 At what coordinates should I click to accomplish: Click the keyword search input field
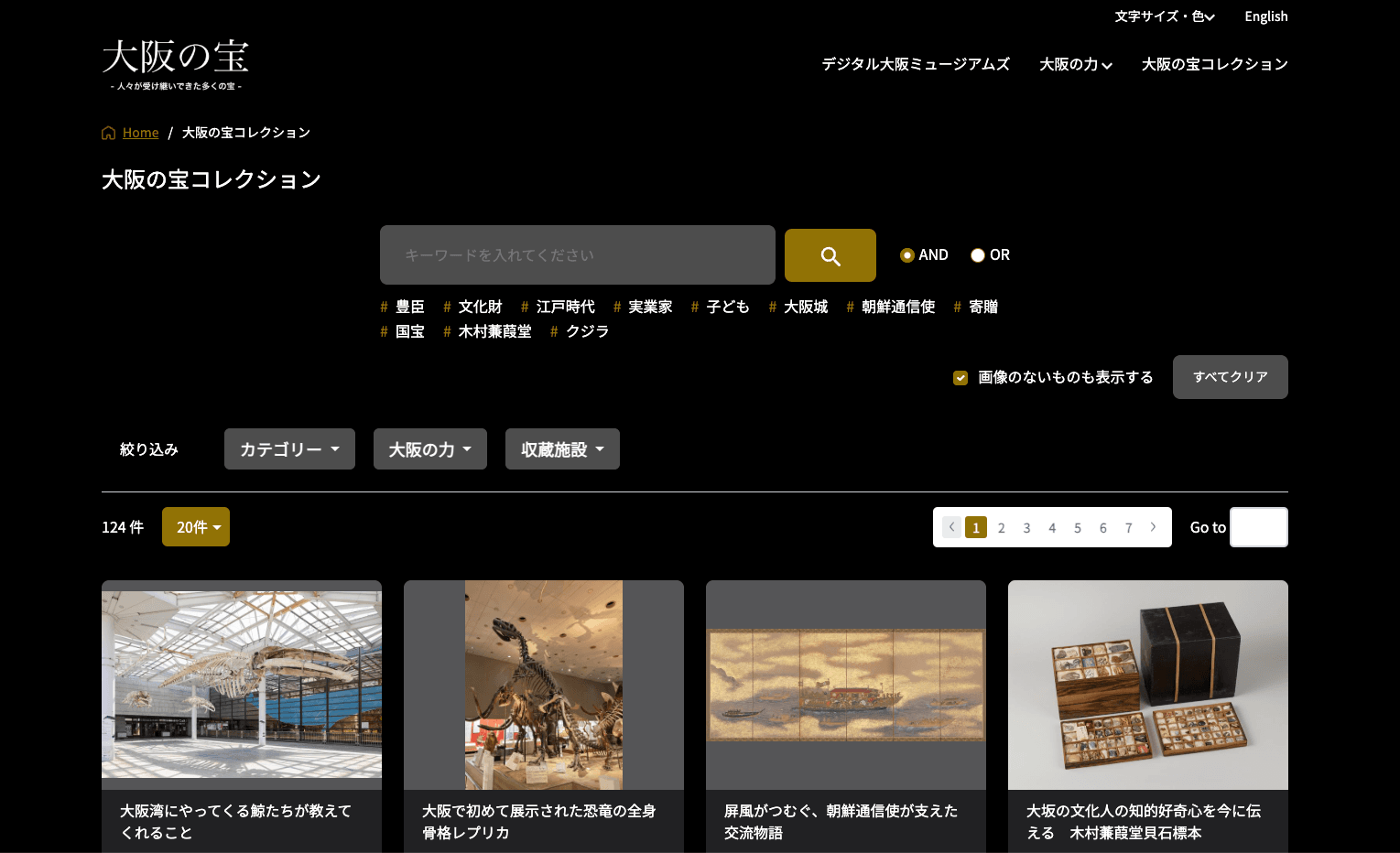click(578, 254)
